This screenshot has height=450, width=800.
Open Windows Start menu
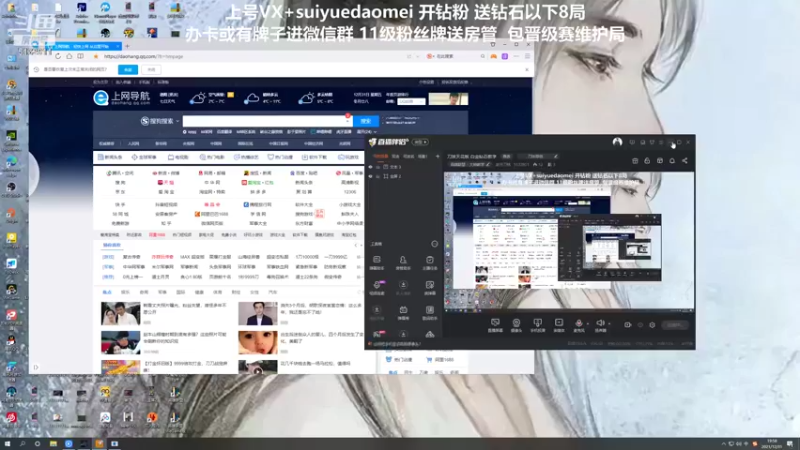7,444
